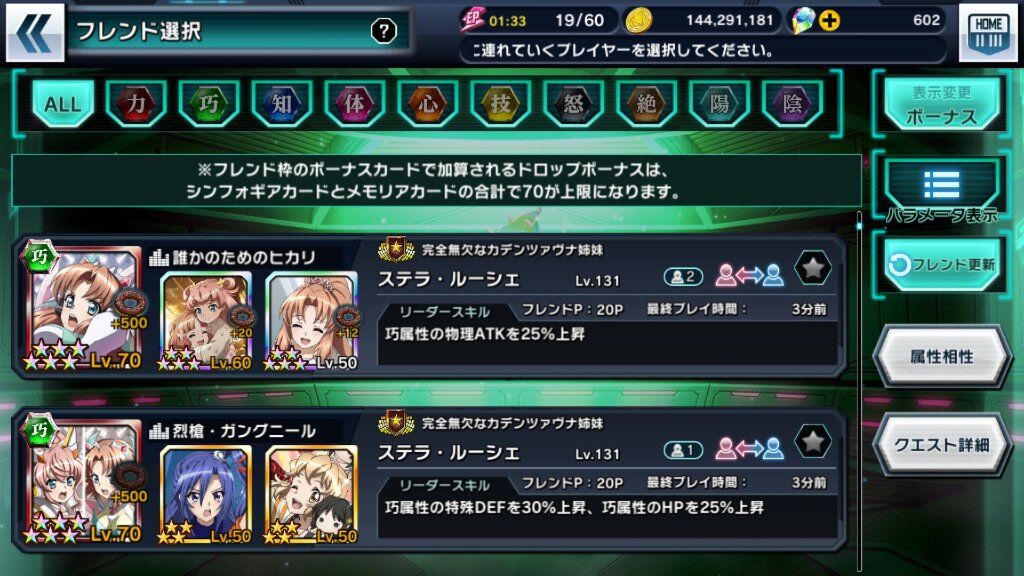This screenshot has height=576, width=1024.
Task: Open クエスト詳細 button
Action: coord(942,445)
